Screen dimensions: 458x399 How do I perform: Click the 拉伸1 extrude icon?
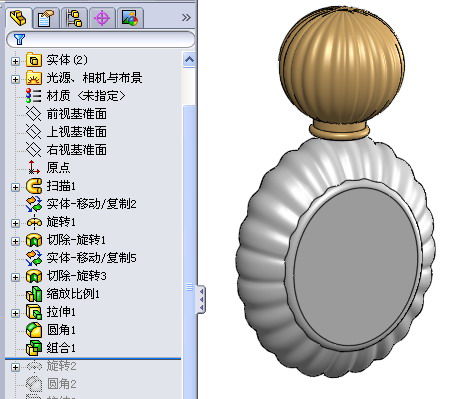pyautogui.click(x=34, y=312)
